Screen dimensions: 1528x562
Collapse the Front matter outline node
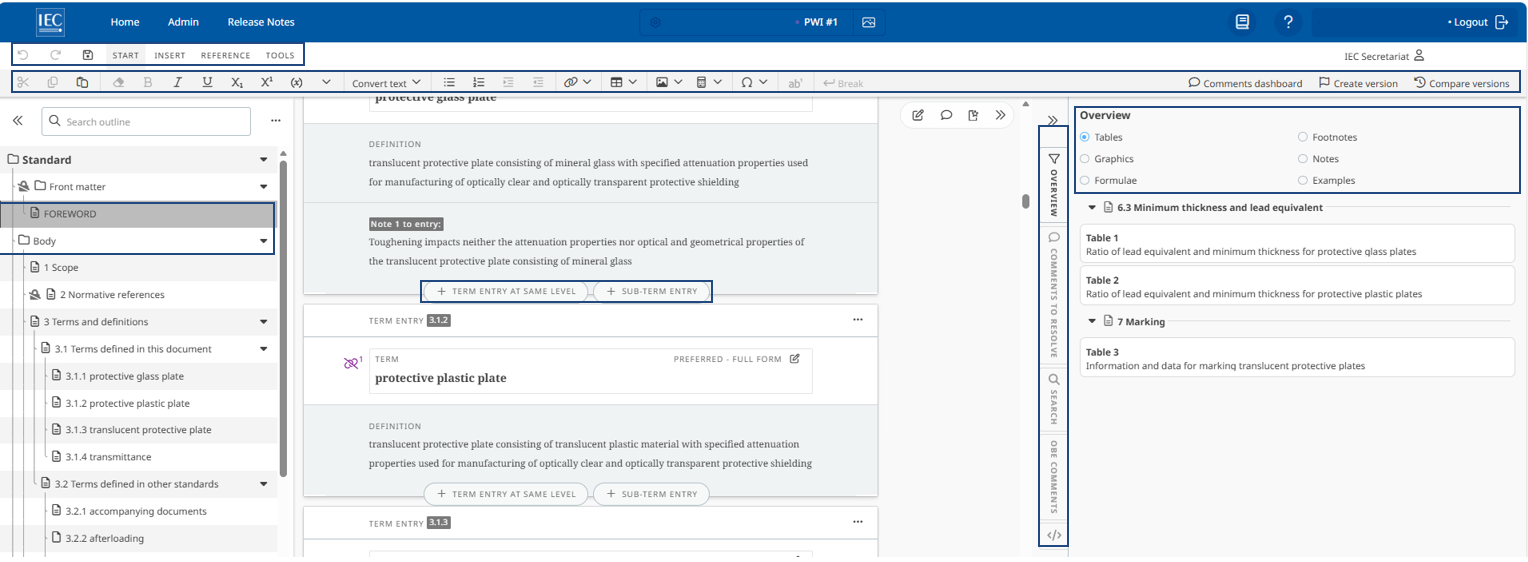click(264, 187)
